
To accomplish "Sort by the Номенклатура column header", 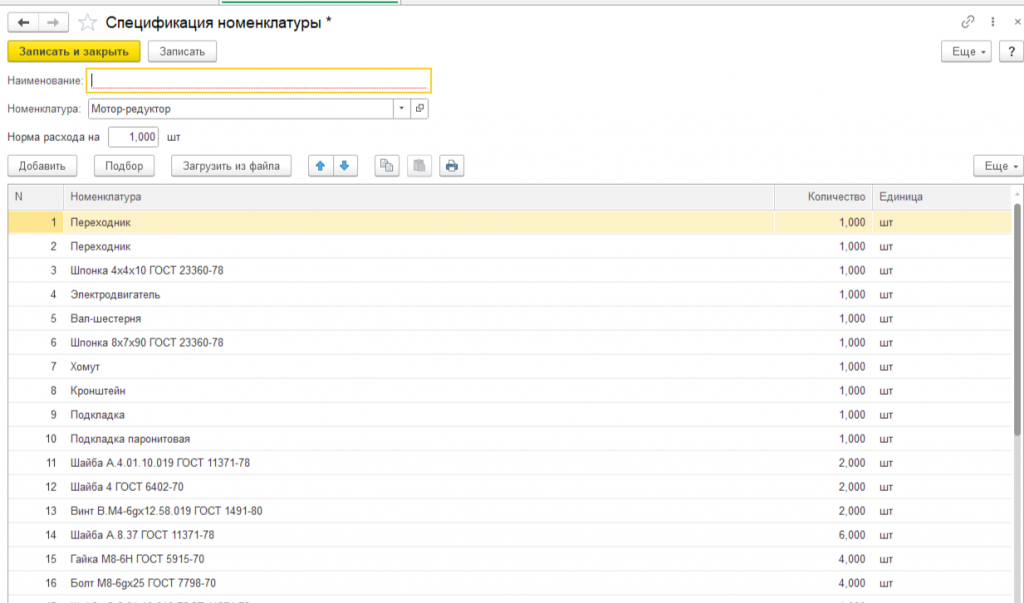I will (418, 197).
